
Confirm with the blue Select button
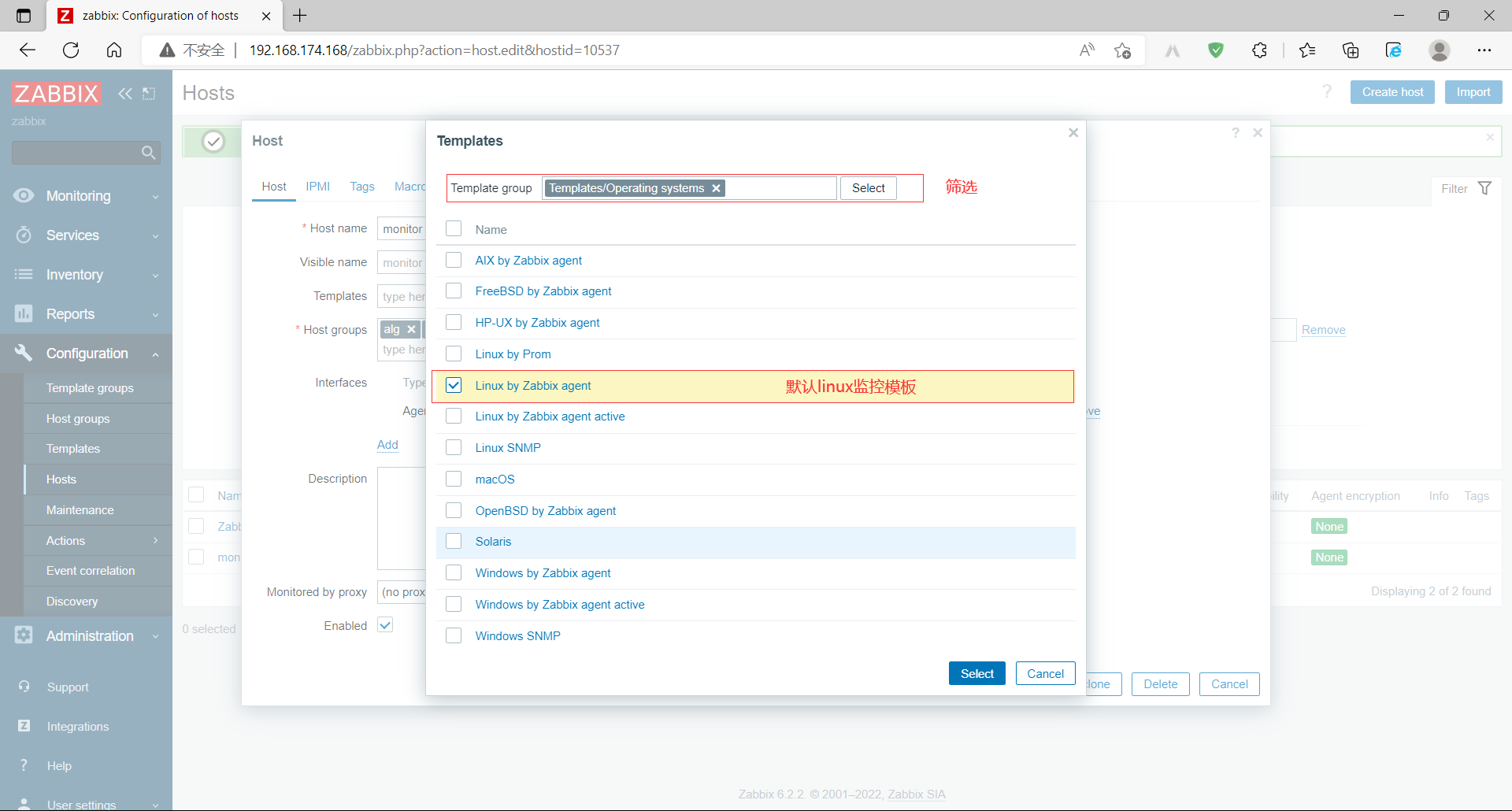tap(977, 673)
